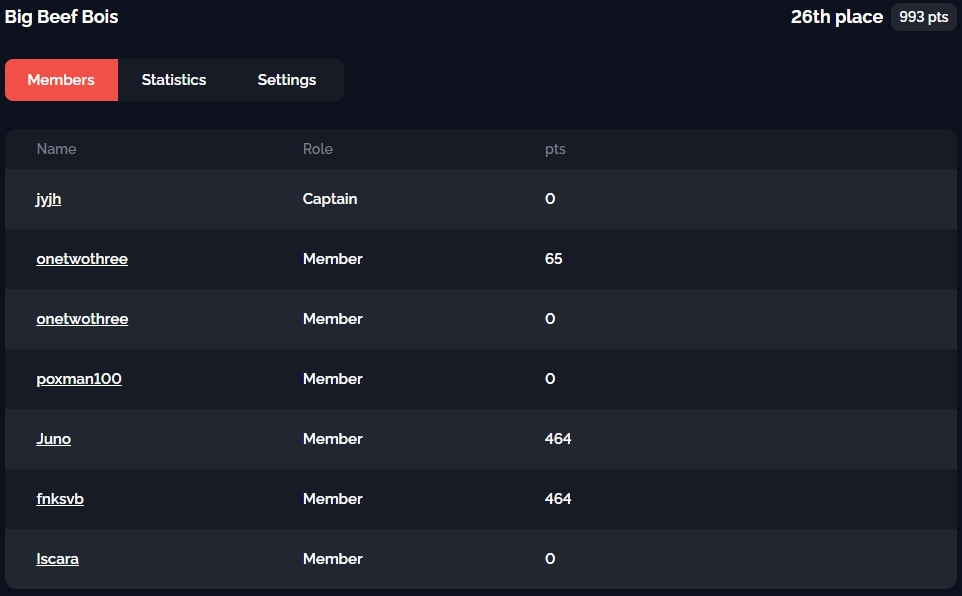
Task: Open captain jyjh's profile link
Action: (49, 199)
